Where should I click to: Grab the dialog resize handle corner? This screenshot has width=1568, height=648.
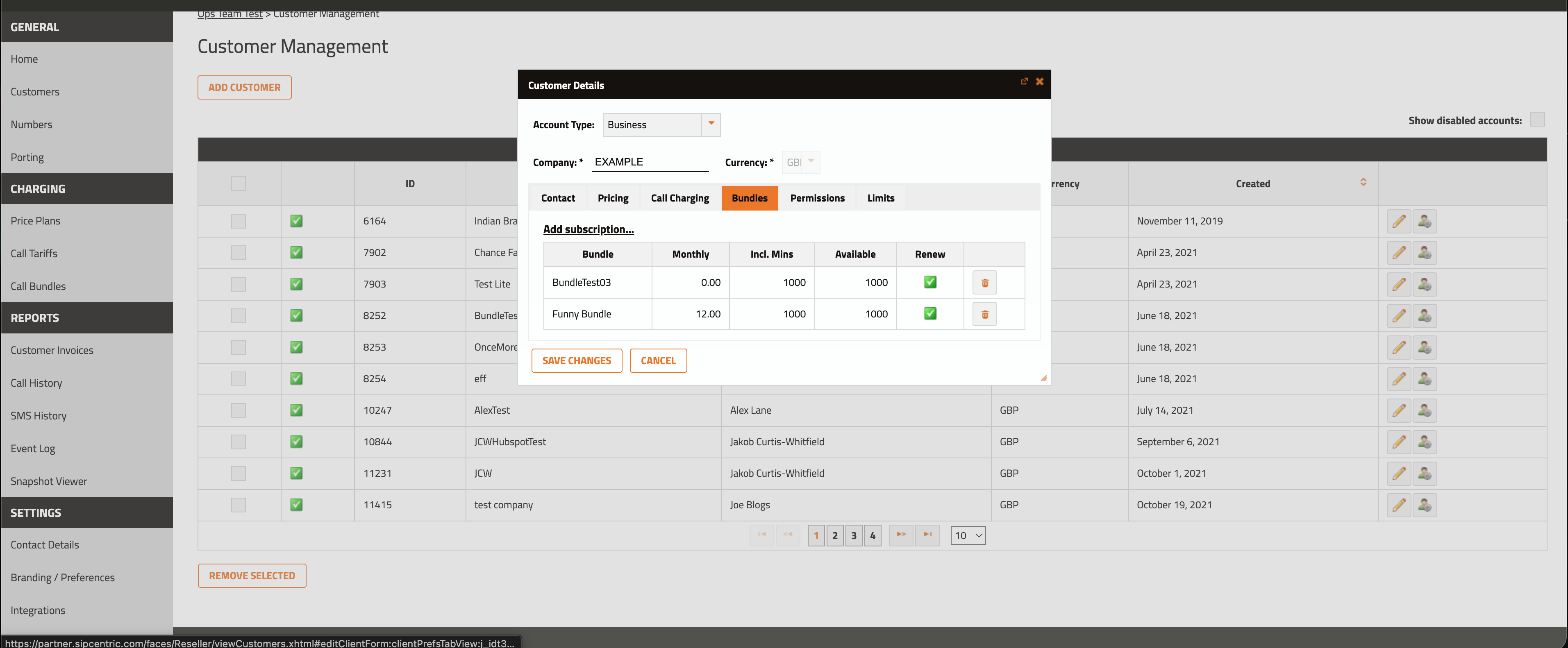pos(1043,378)
